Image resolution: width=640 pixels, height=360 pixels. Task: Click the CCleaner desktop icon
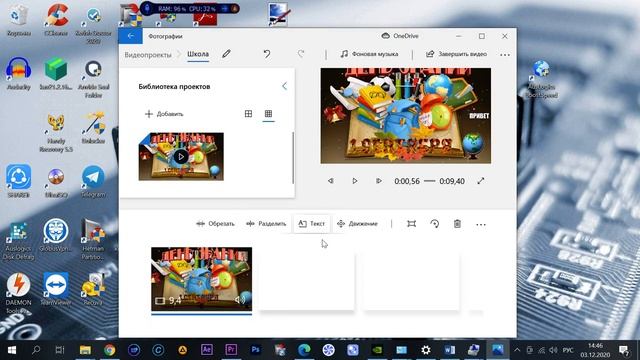[x=56, y=20]
